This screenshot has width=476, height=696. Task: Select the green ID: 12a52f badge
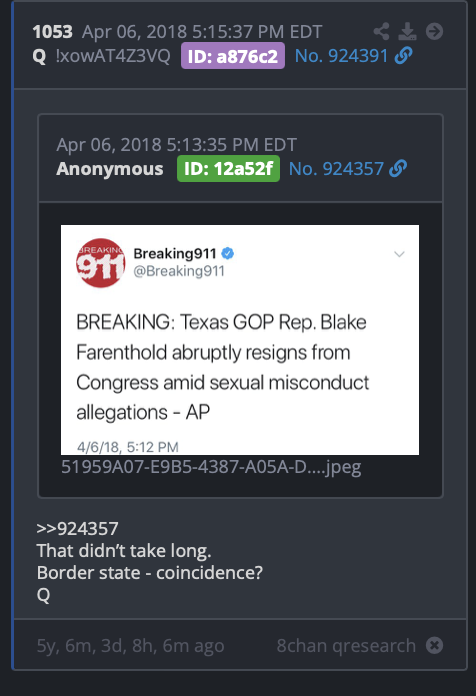pos(228,169)
